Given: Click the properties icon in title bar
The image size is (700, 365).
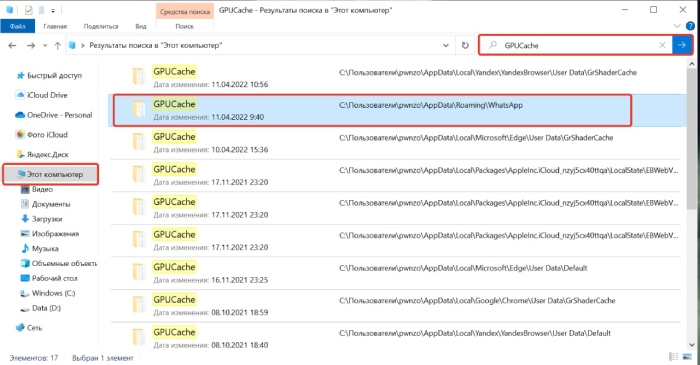Looking at the screenshot, I should pos(29,10).
